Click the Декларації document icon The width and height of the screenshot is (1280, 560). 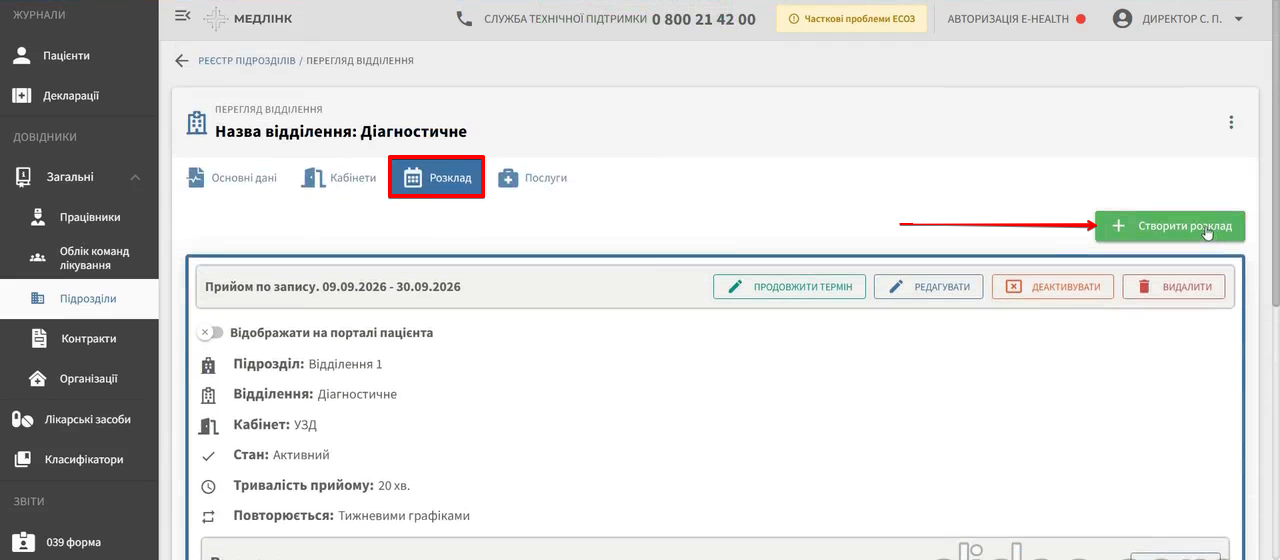coord(22,96)
